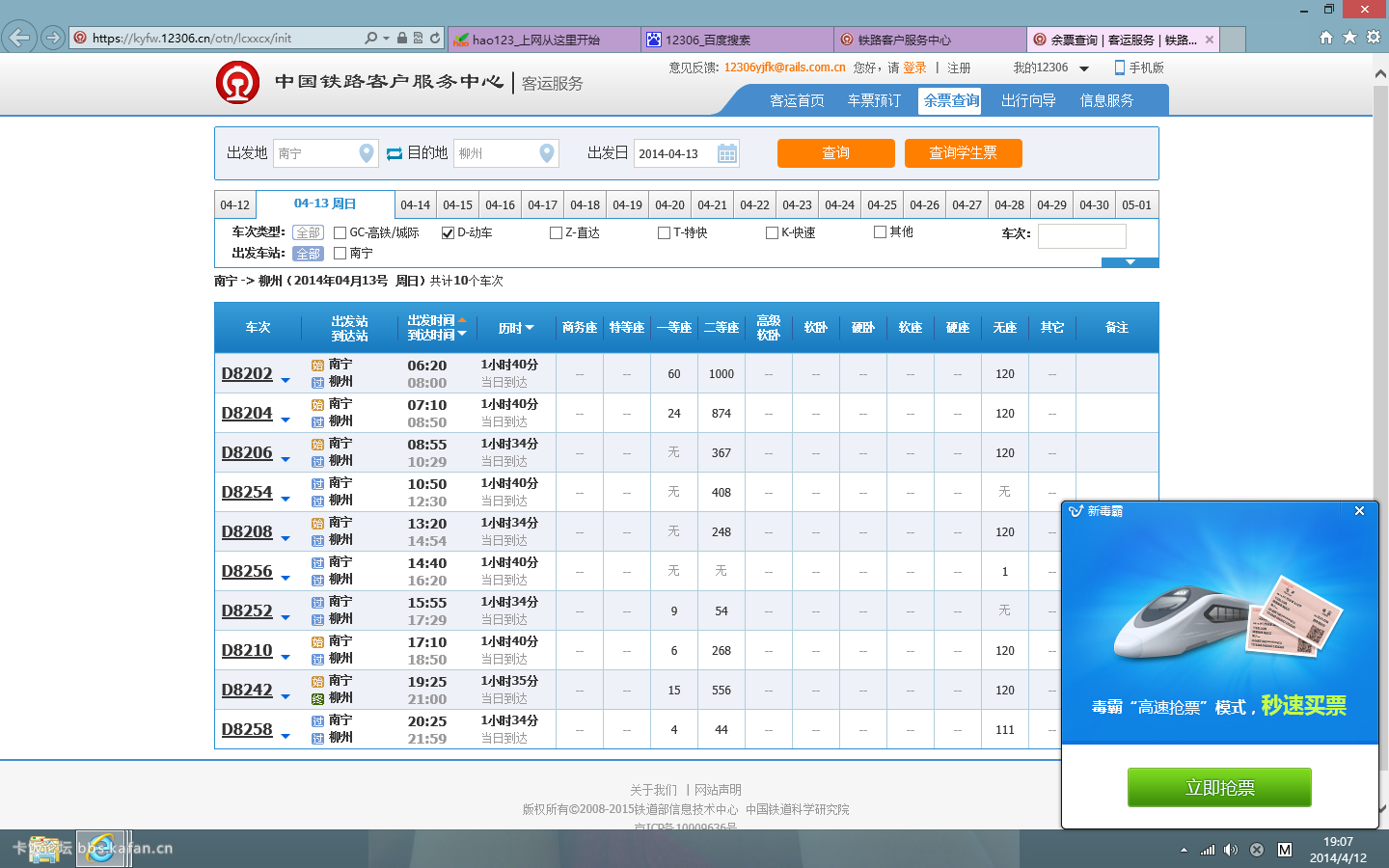1389x868 pixels.
Task: Check the K-快速 checkbox
Action: coord(772,232)
